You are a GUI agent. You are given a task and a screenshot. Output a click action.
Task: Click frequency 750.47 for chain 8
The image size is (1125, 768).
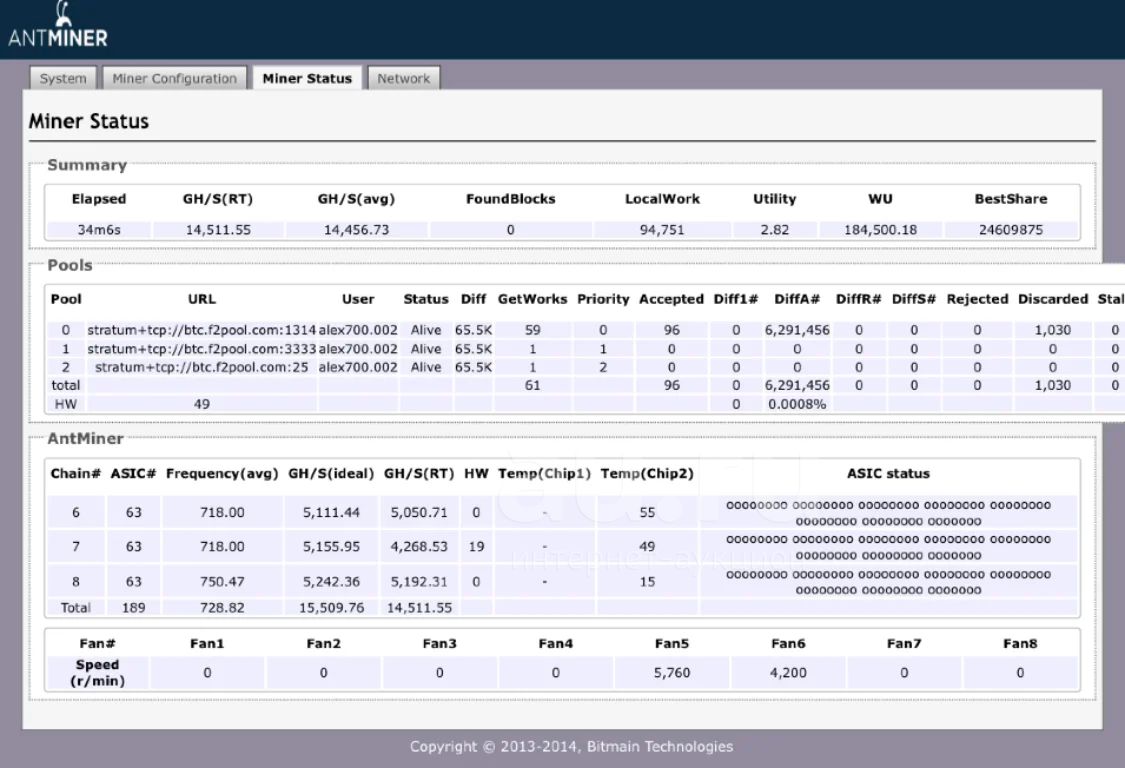click(222, 582)
